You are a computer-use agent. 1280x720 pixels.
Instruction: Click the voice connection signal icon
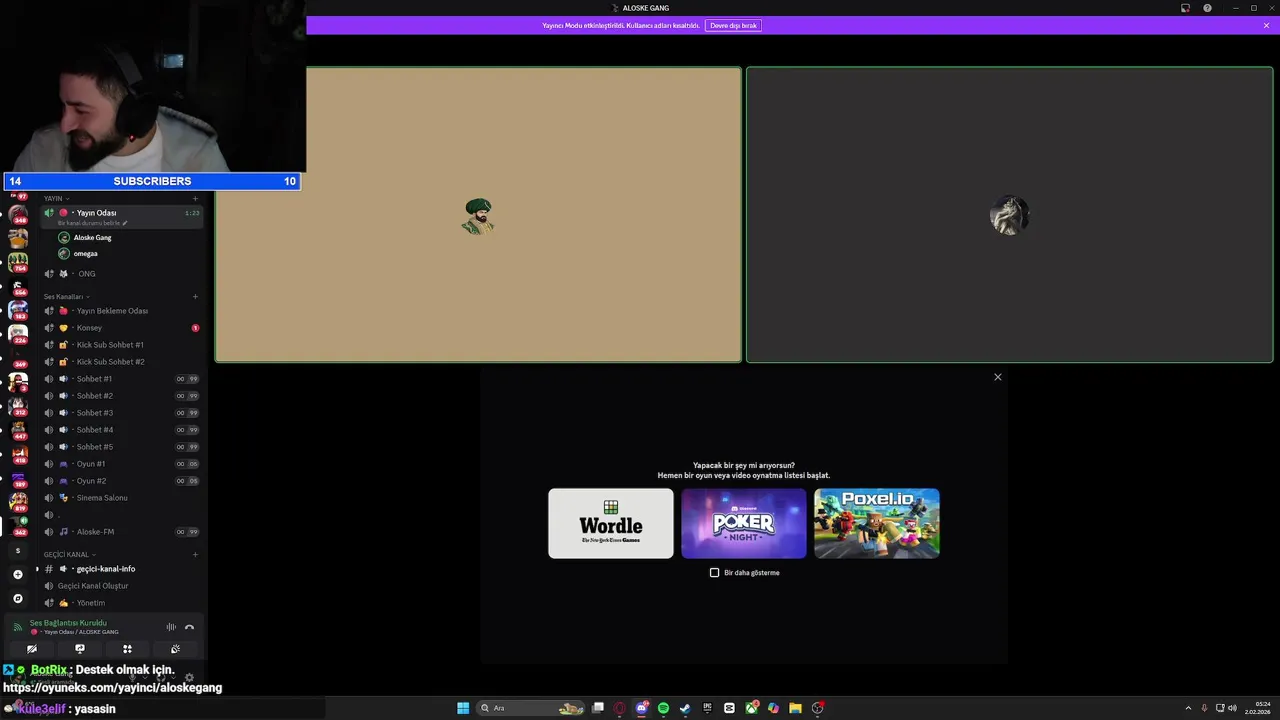[17, 627]
